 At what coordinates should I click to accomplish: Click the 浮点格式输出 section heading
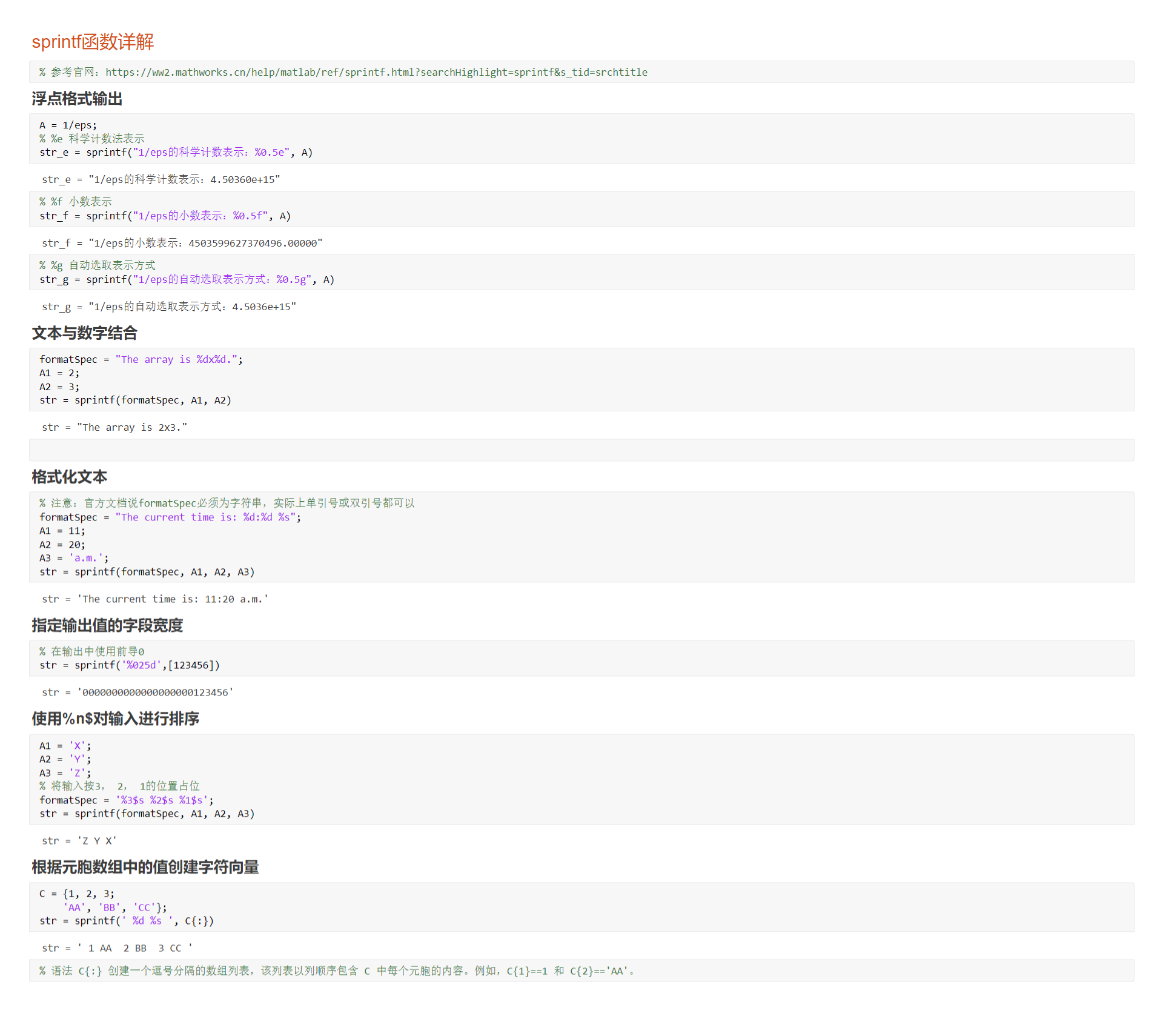click(77, 99)
